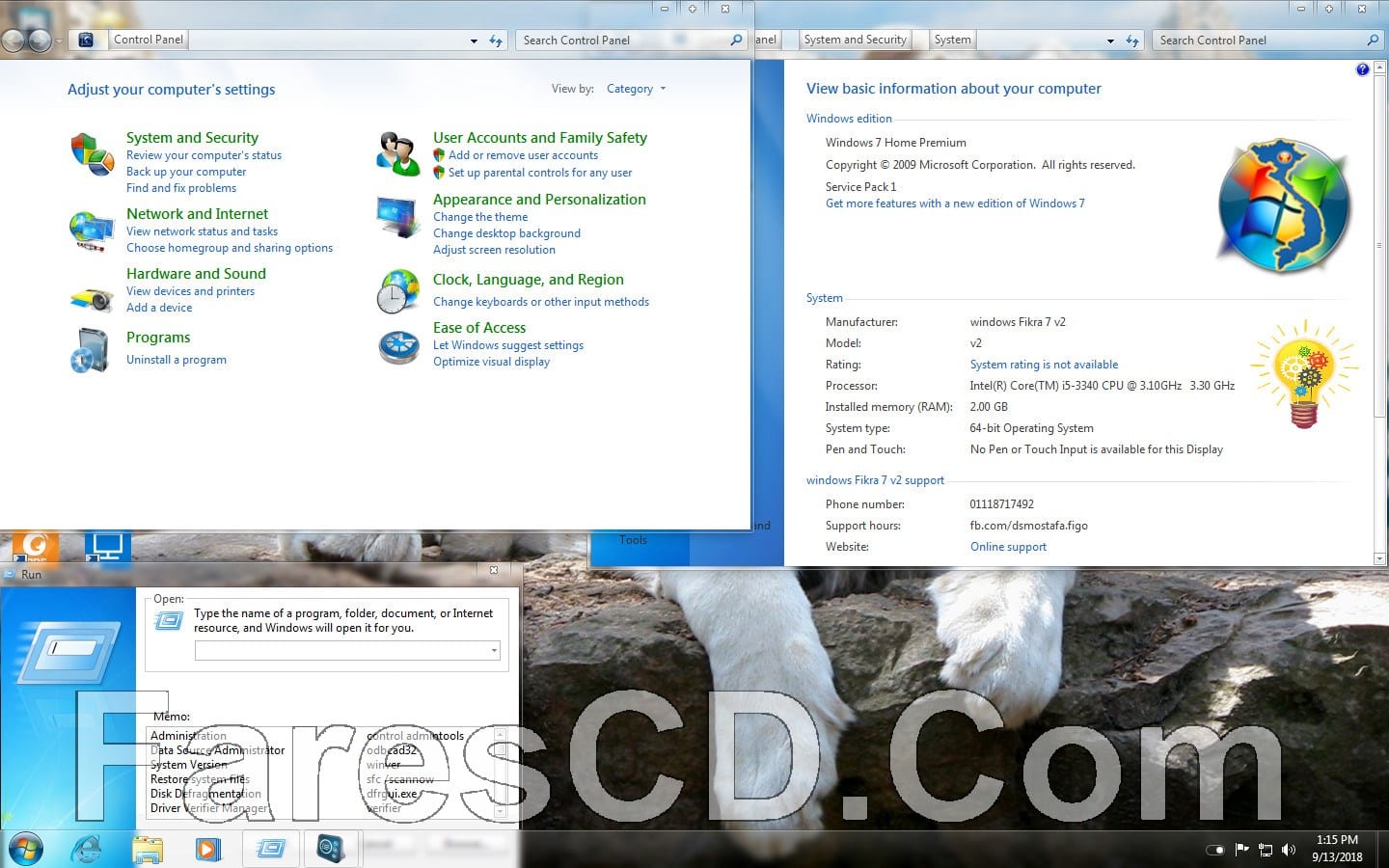Open Add or remove user accounts
This screenshot has height=868, width=1389.
click(523, 155)
